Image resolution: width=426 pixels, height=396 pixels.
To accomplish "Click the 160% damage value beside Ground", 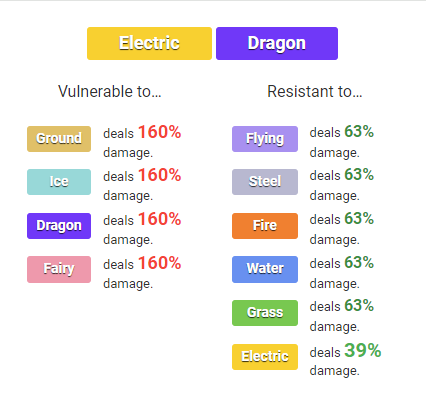I will click(160, 132).
